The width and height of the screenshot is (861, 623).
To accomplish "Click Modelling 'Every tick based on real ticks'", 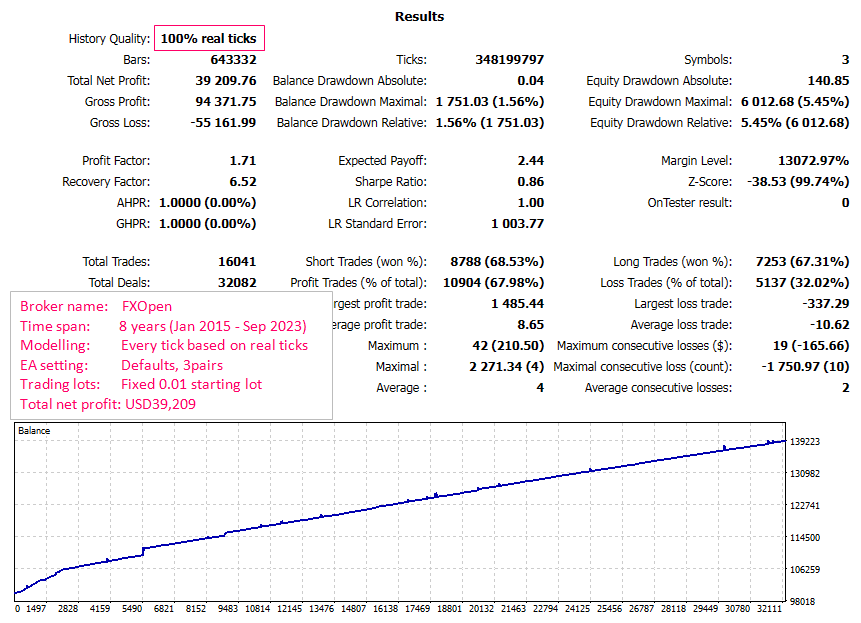I will tap(214, 345).
